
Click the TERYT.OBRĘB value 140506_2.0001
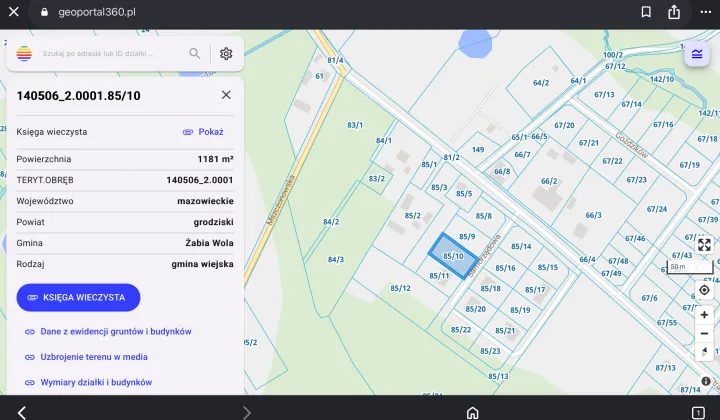coord(200,180)
